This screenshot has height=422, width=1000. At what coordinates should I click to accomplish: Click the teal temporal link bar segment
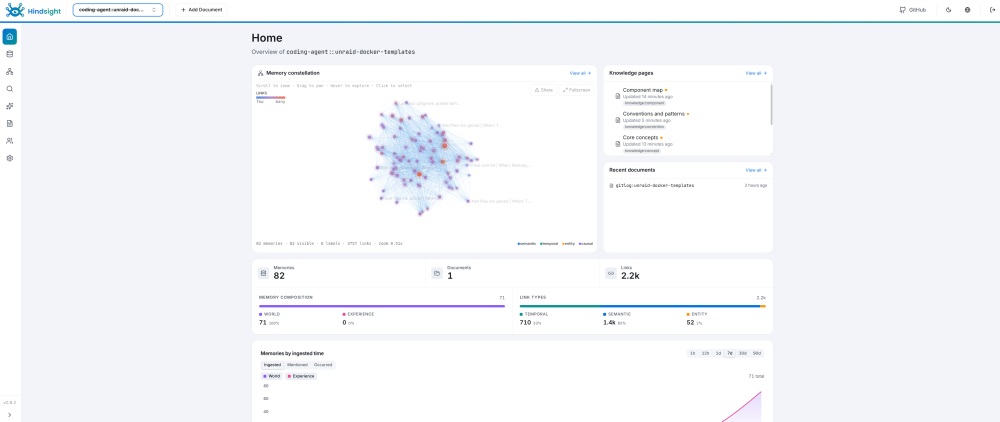point(560,306)
